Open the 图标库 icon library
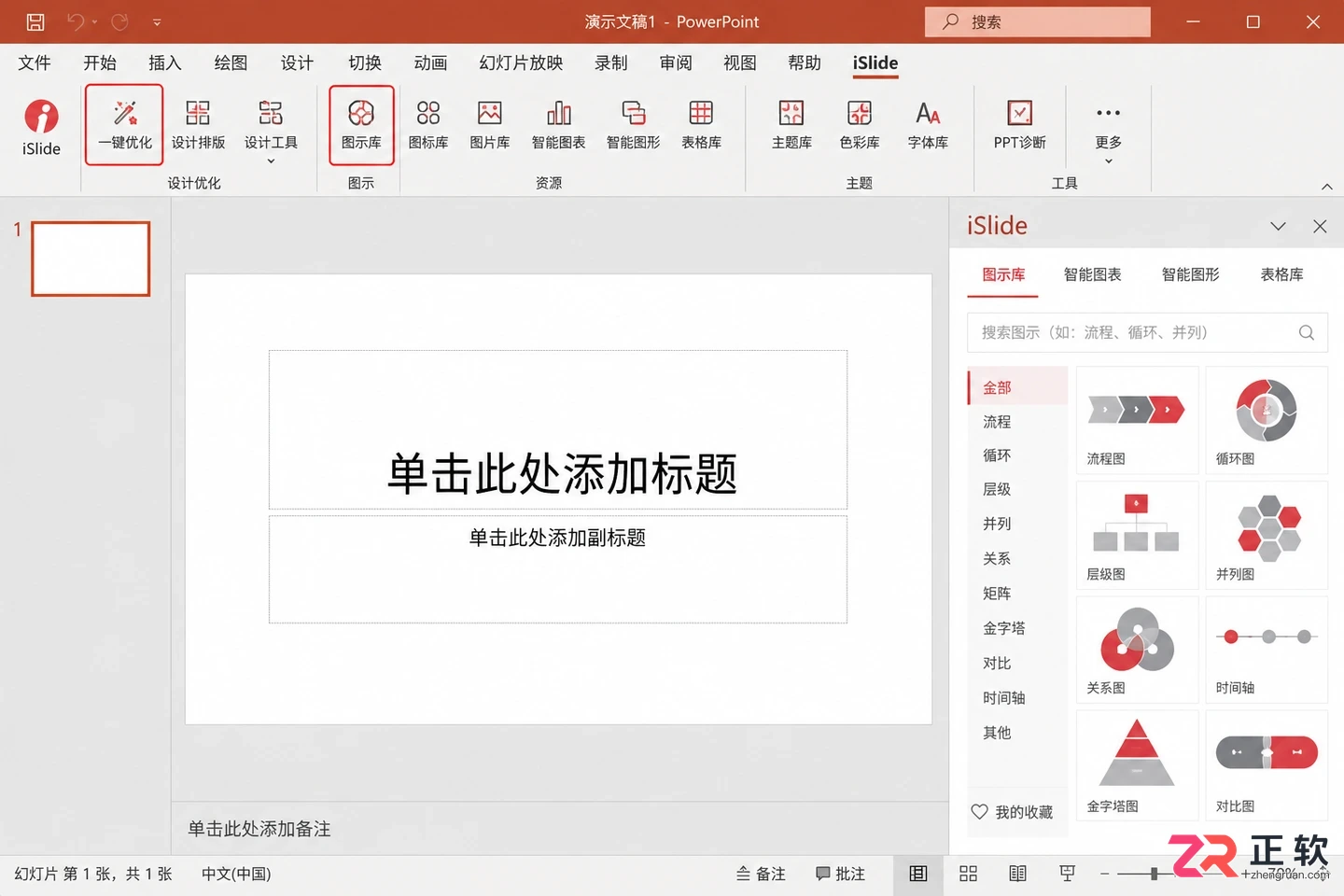The width and height of the screenshot is (1344, 896). point(428,125)
